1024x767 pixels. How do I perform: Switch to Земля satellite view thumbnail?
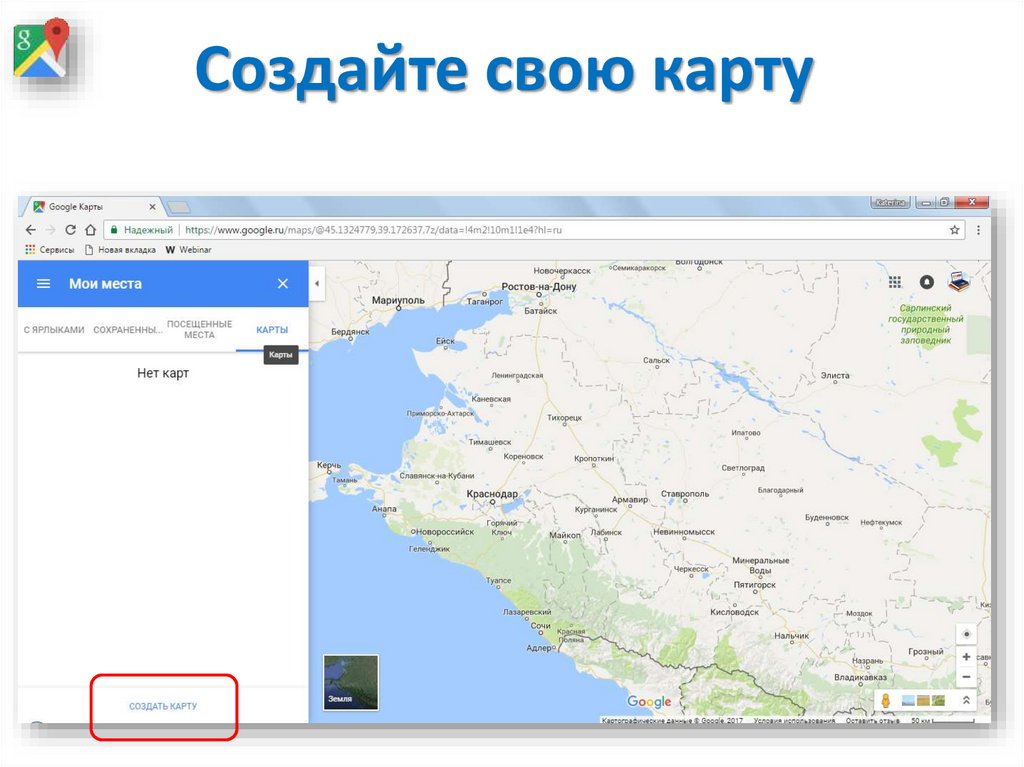[351, 682]
